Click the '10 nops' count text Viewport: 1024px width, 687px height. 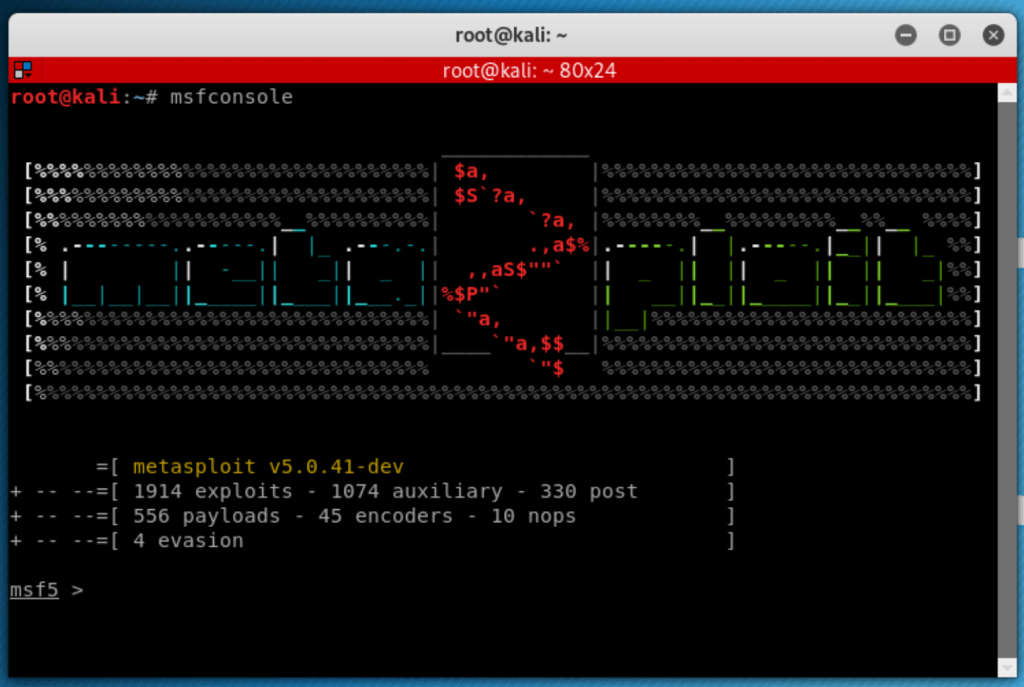(x=534, y=516)
